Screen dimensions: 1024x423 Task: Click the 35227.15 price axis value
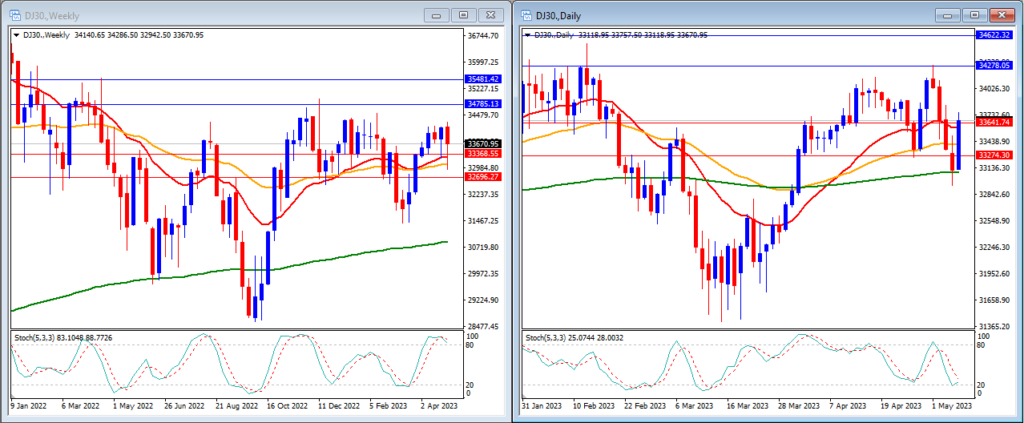[484, 89]
